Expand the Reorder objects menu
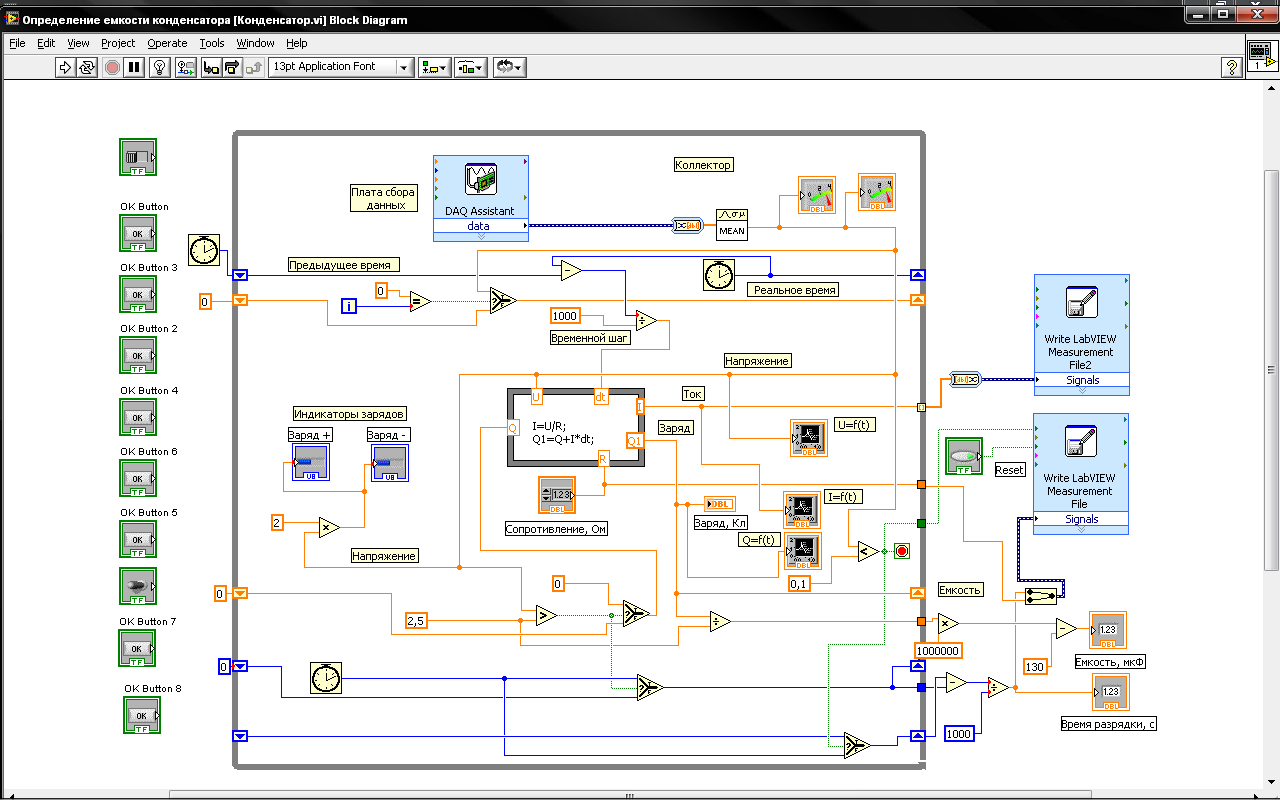1280x800 pixels. (510, 67)
